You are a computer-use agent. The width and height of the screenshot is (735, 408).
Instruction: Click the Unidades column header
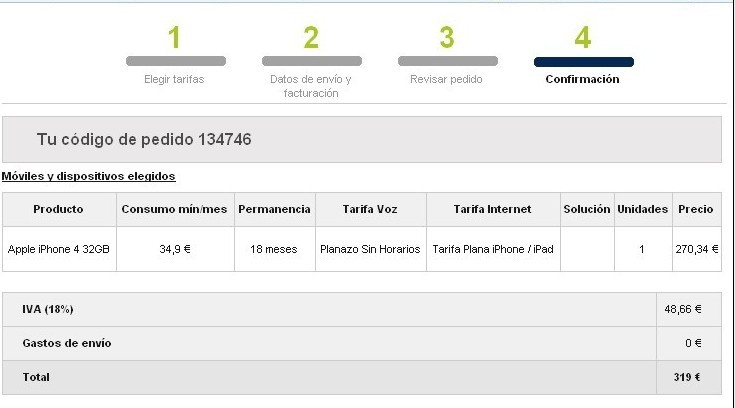coord(642,209)
